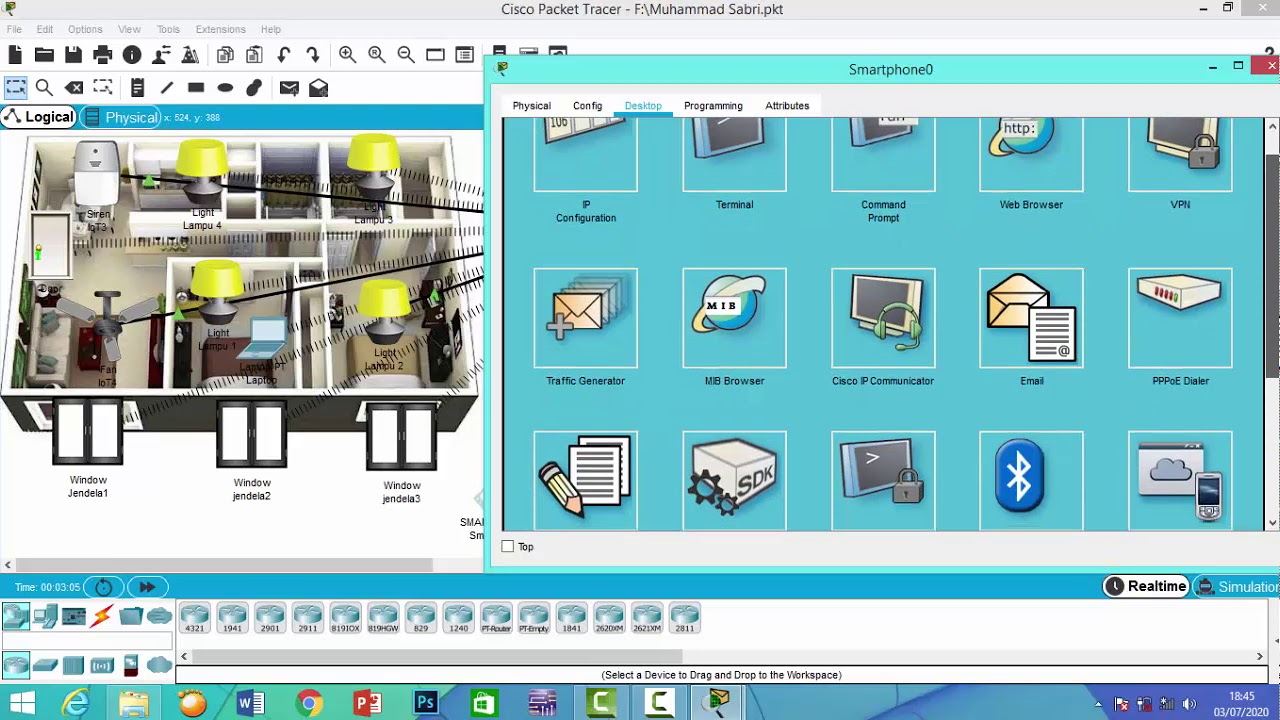Click the Smartphone0 desktop scroll-down arrow
Image resolution: width=1280 pixels, height=720 pixels.
(1272, 522)
